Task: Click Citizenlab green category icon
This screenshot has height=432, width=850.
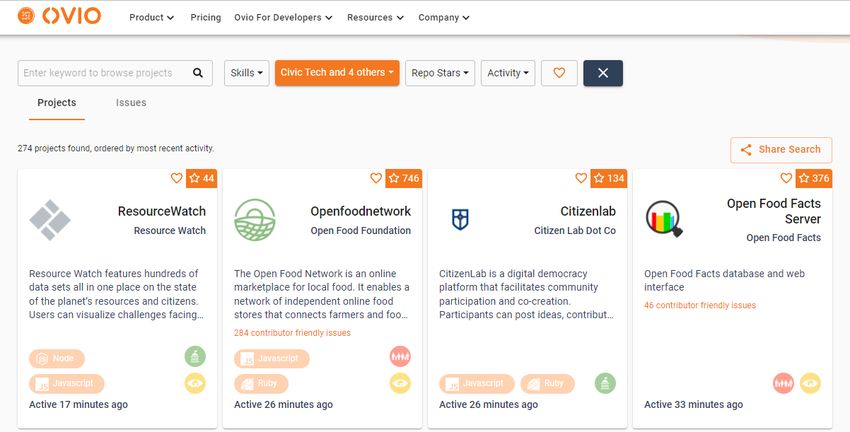Action: tap(605, 383)
